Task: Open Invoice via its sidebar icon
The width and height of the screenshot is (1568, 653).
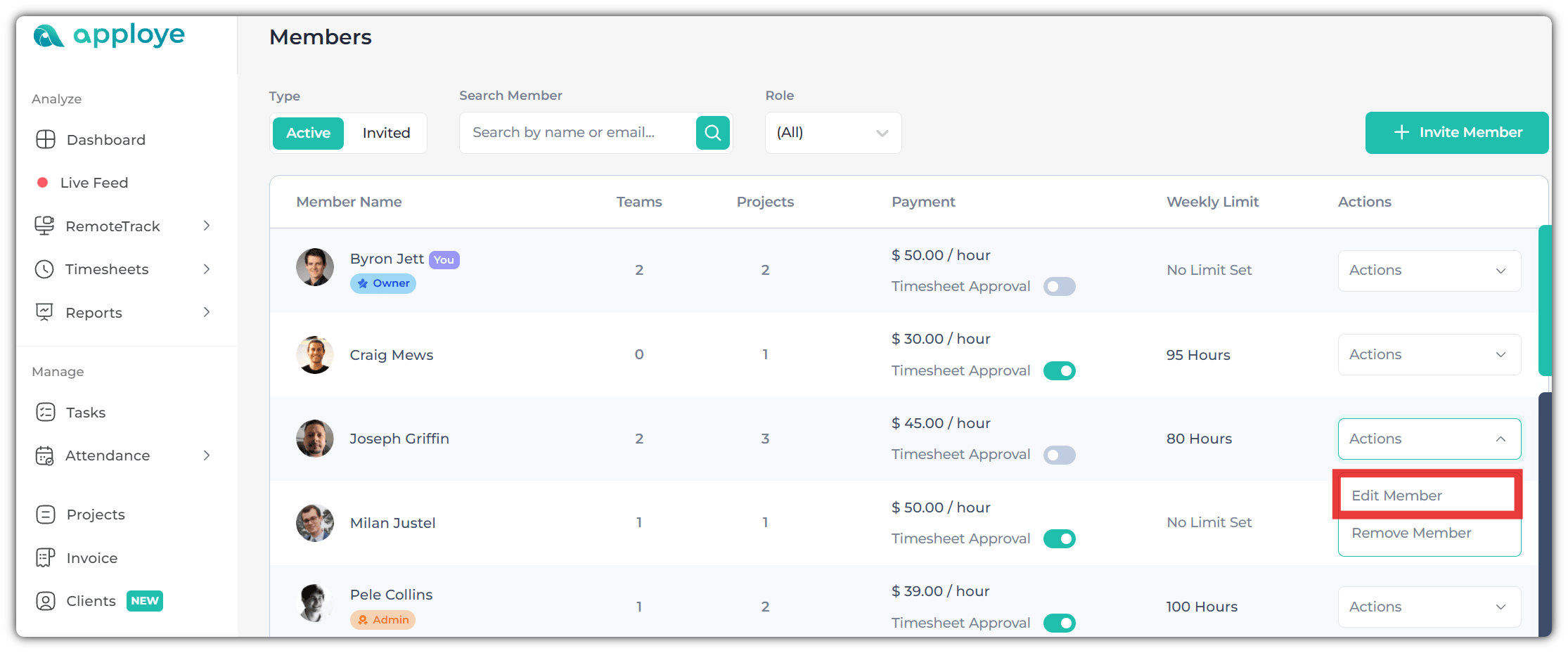Action: point(46,558)
